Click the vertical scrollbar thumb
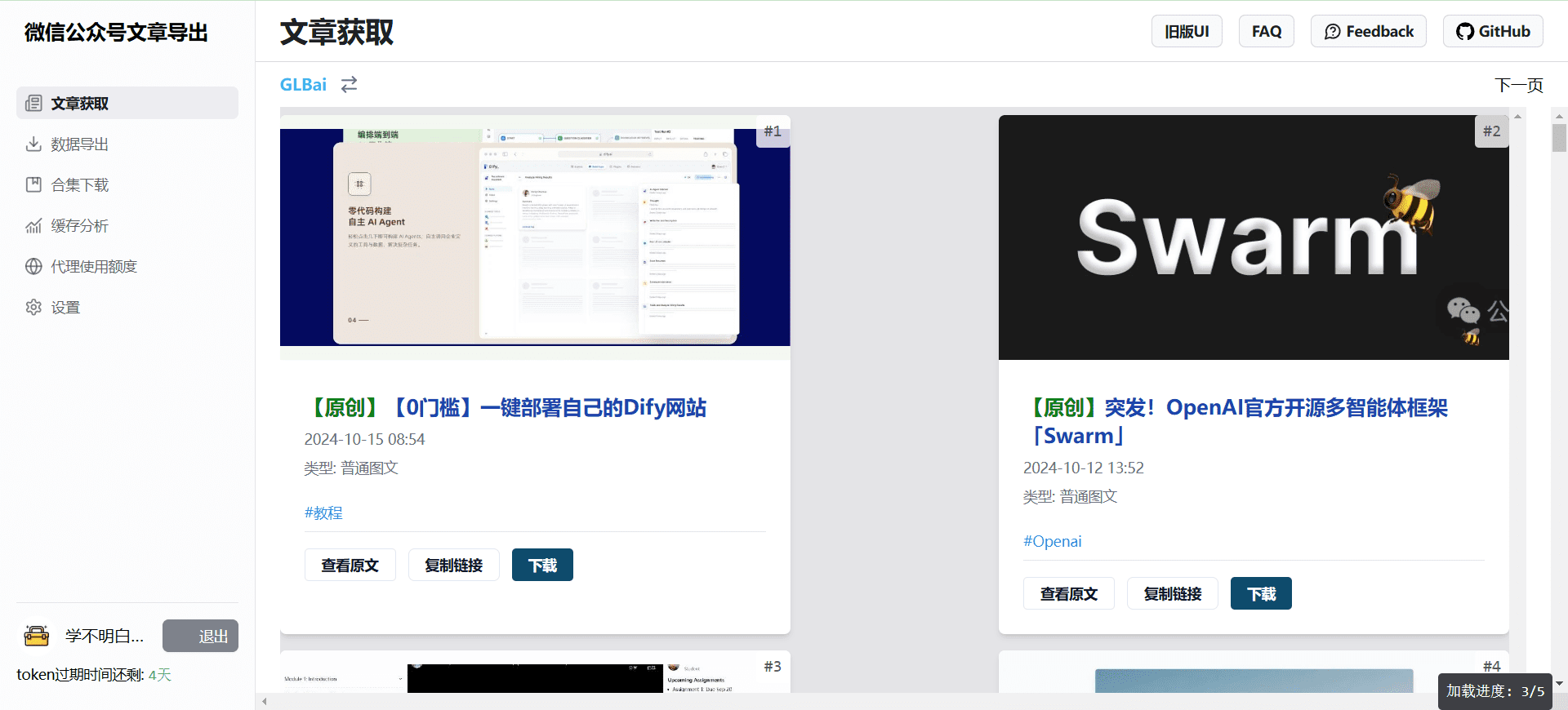Screen dimensions: 1568x710 1559,138
